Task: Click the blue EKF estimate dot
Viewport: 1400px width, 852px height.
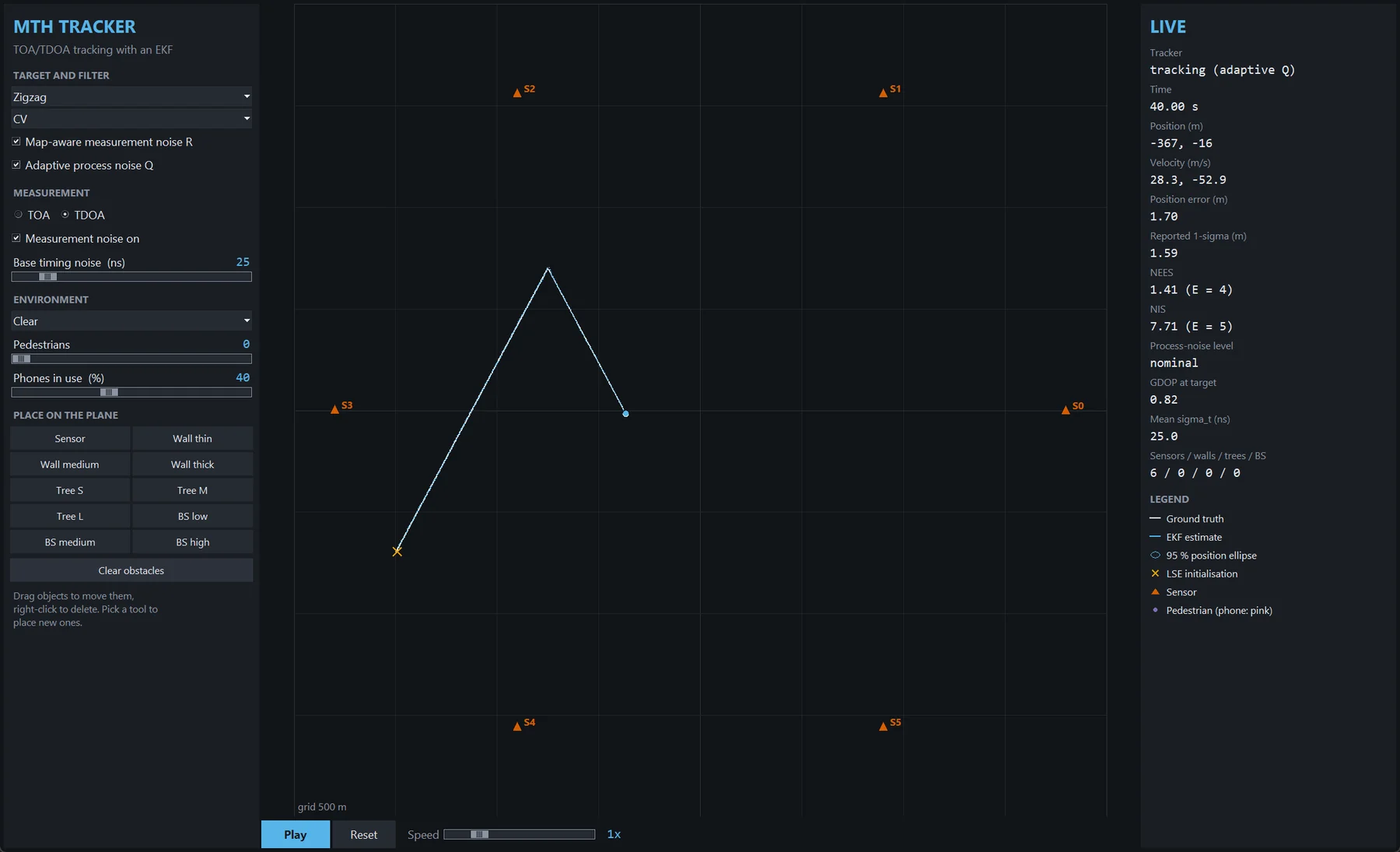Action: pyautogui.click(x=625, y=414)
